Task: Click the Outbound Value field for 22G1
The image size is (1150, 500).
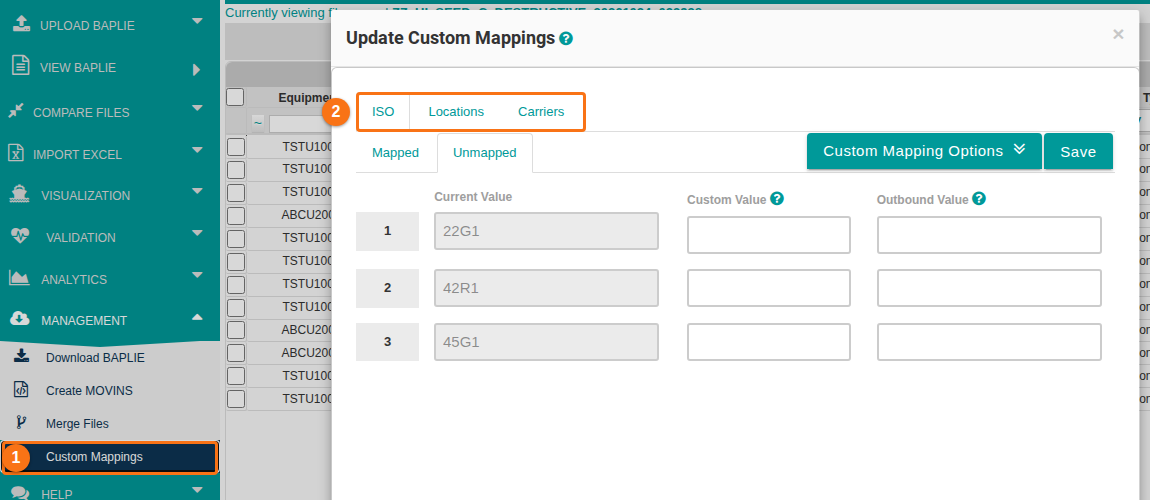Action: [989, 235]
